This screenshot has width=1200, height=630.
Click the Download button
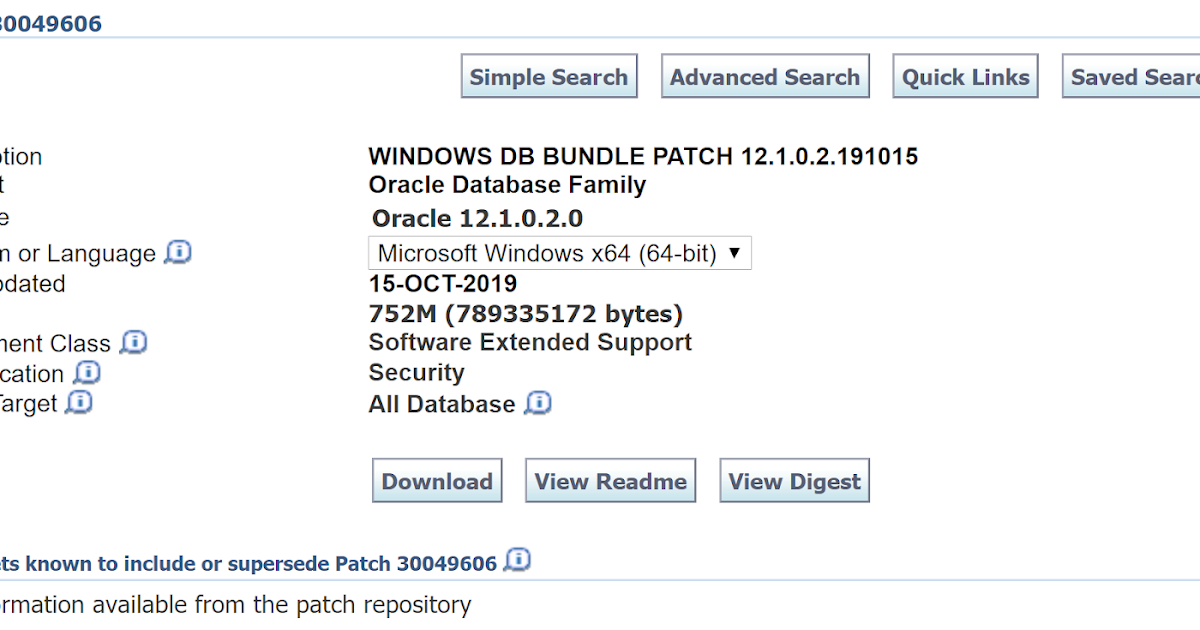coord(437,480)
